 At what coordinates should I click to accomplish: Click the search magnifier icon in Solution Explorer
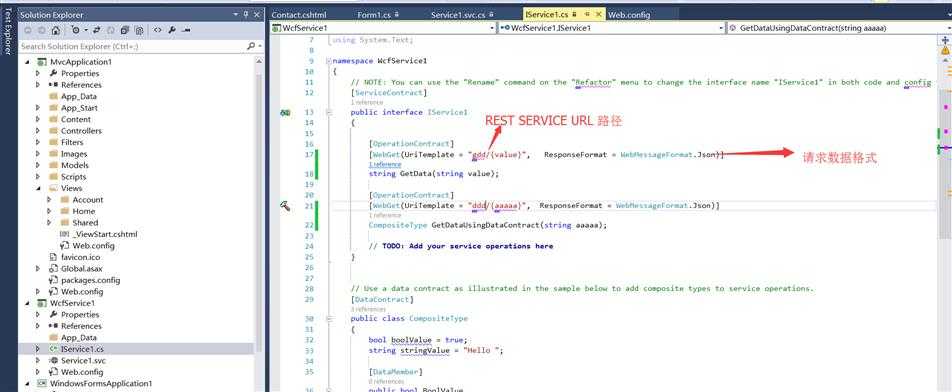coord(251,46)
